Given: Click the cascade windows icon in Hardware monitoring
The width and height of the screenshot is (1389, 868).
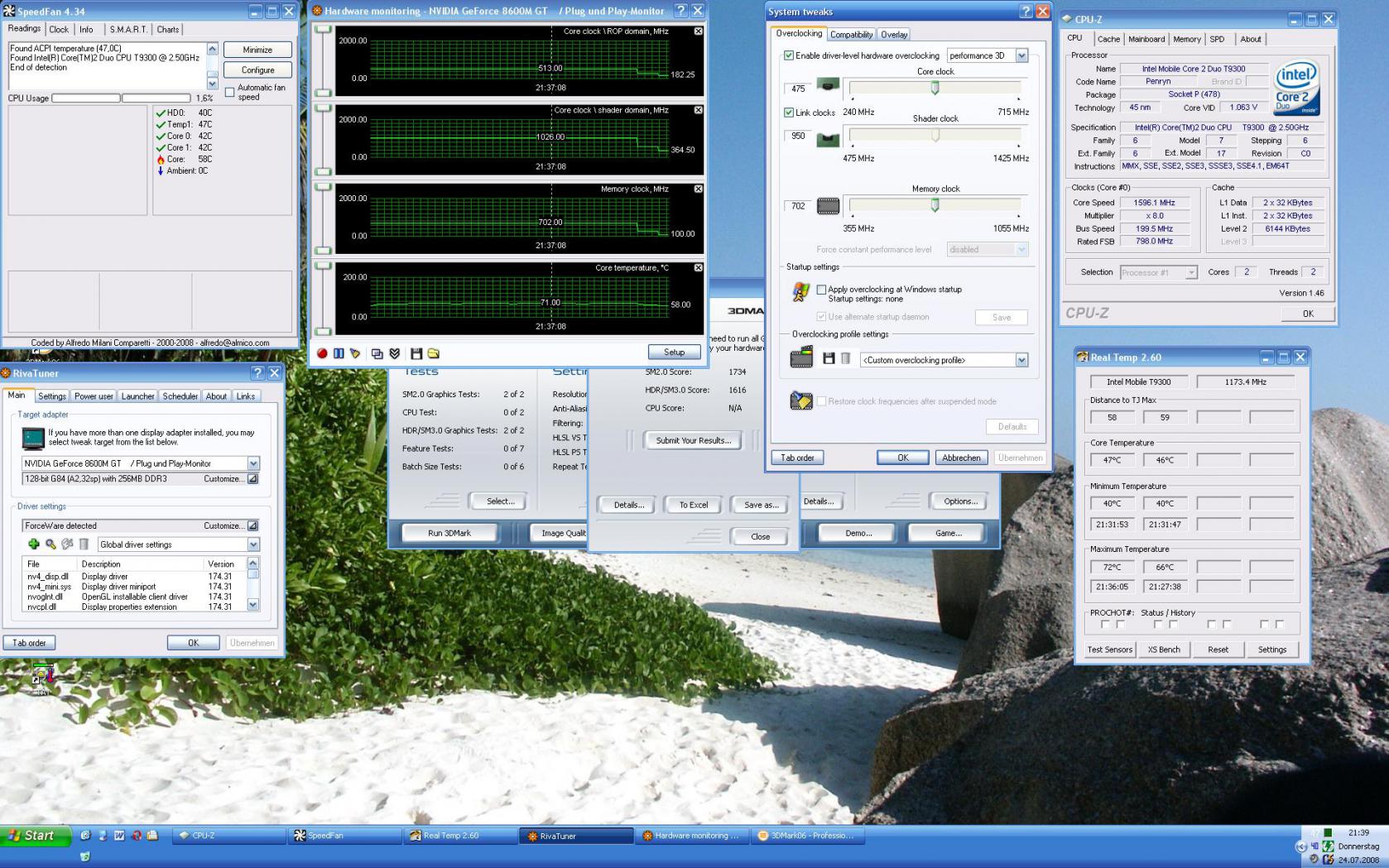Looking at the screenshot, I should point(377,353).
